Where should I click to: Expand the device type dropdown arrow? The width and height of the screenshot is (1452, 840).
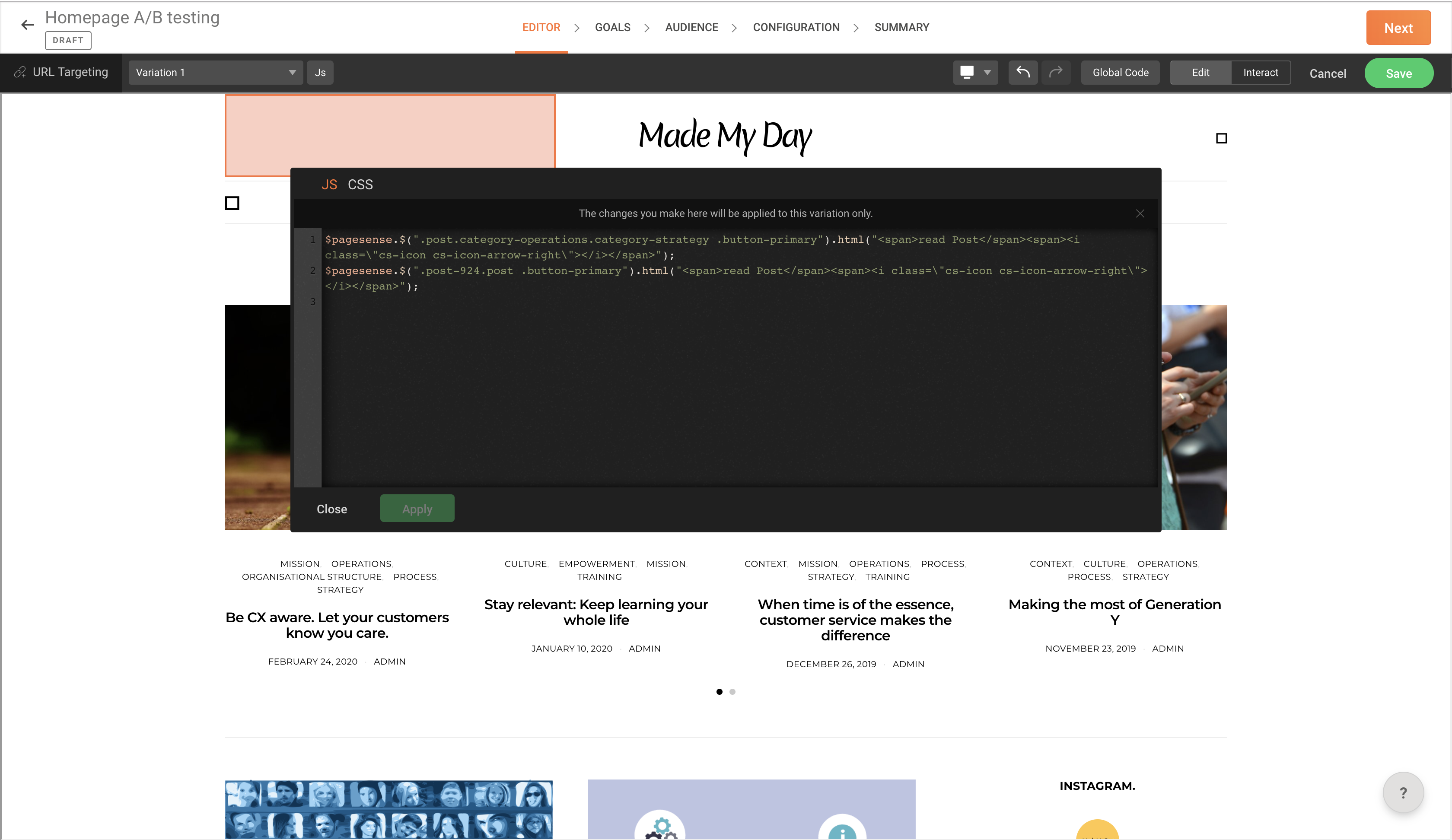click(987, 73)
